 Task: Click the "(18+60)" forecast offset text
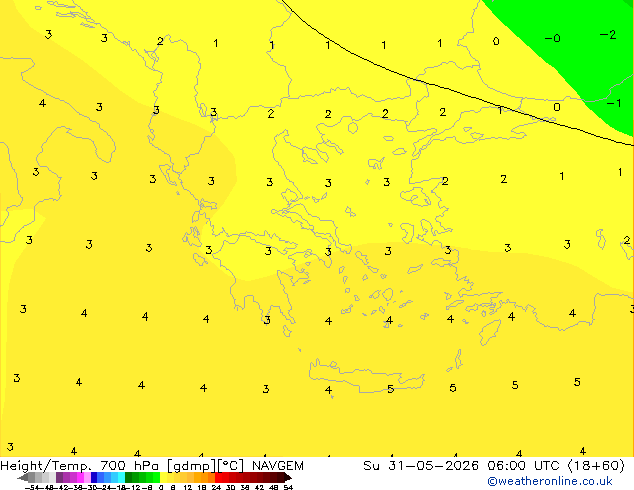tap(596, 466)
